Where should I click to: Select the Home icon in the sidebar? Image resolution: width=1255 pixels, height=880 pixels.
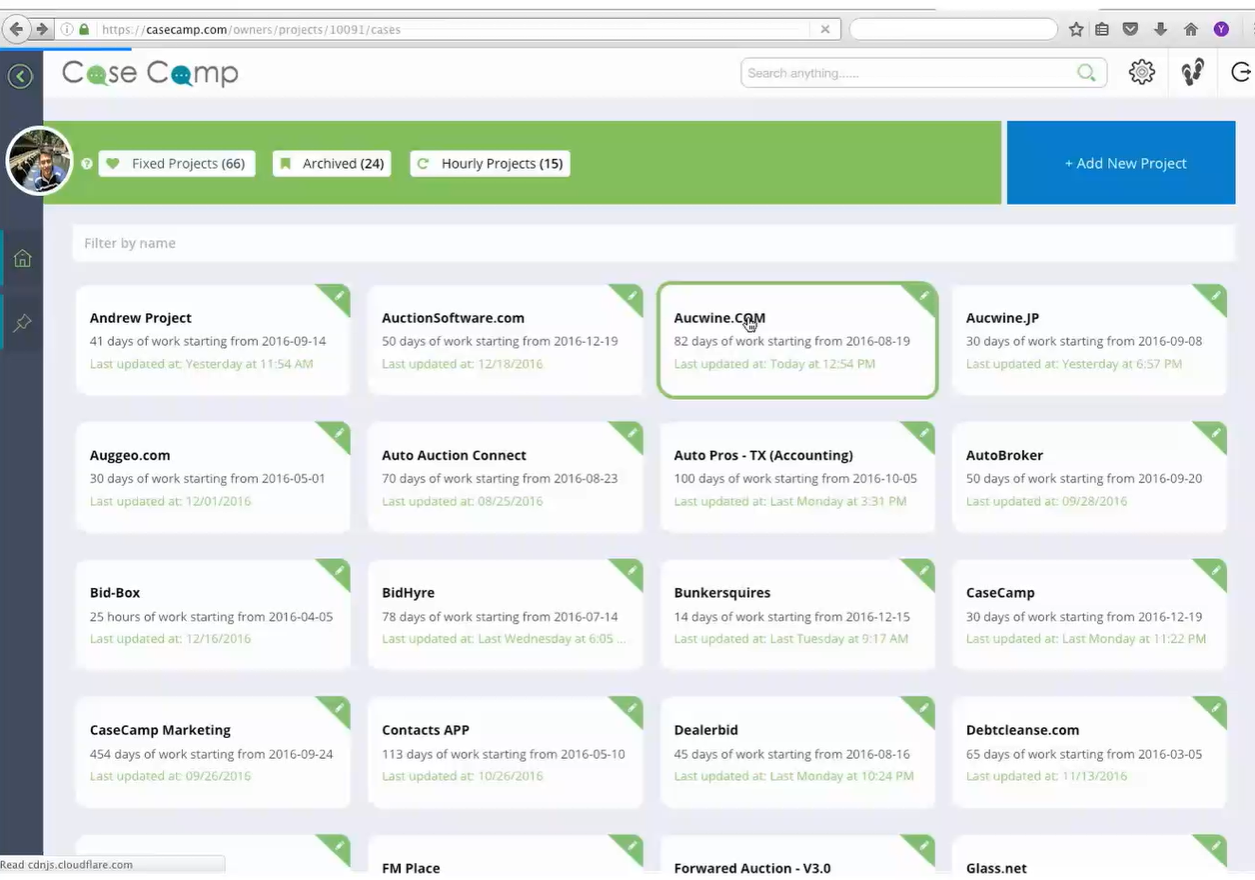[21, 257]
